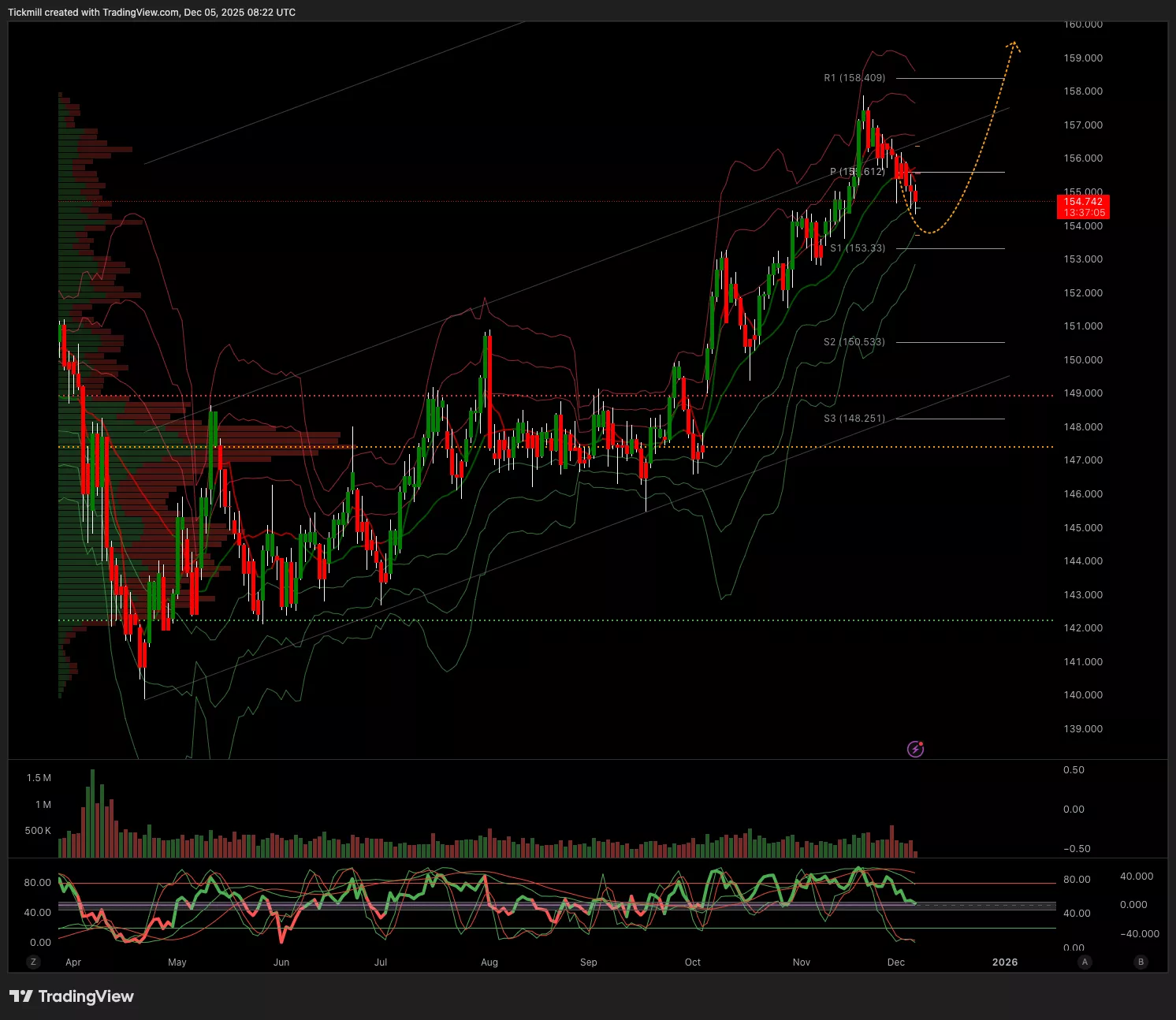
Task: Click the 160.000 price scale label
Action: click(1083, 24)
